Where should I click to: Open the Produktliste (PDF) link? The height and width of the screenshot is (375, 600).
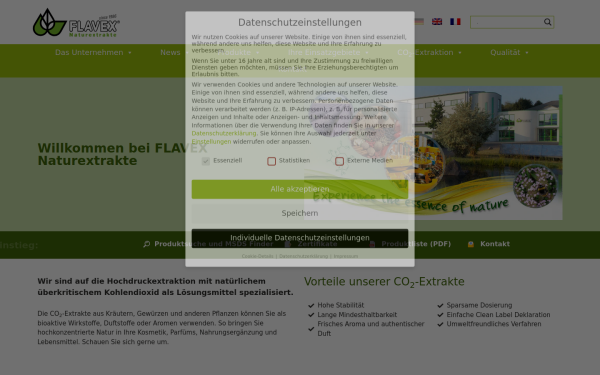tap(416, 244)
